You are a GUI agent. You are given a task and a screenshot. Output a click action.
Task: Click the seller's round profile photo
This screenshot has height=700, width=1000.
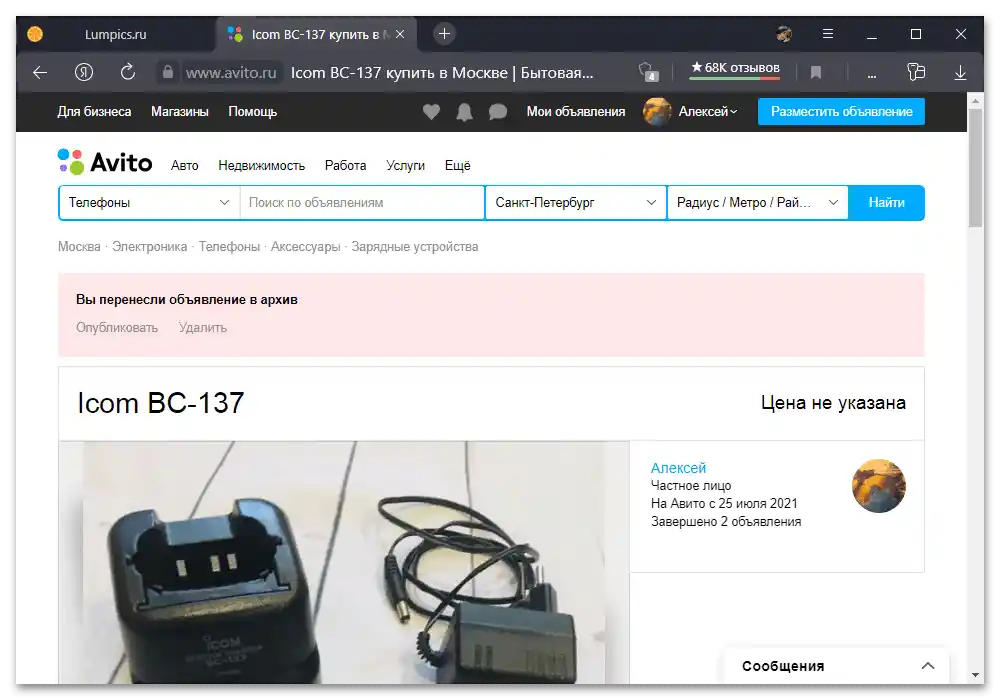pyautogui.click(x=878, y=486)
